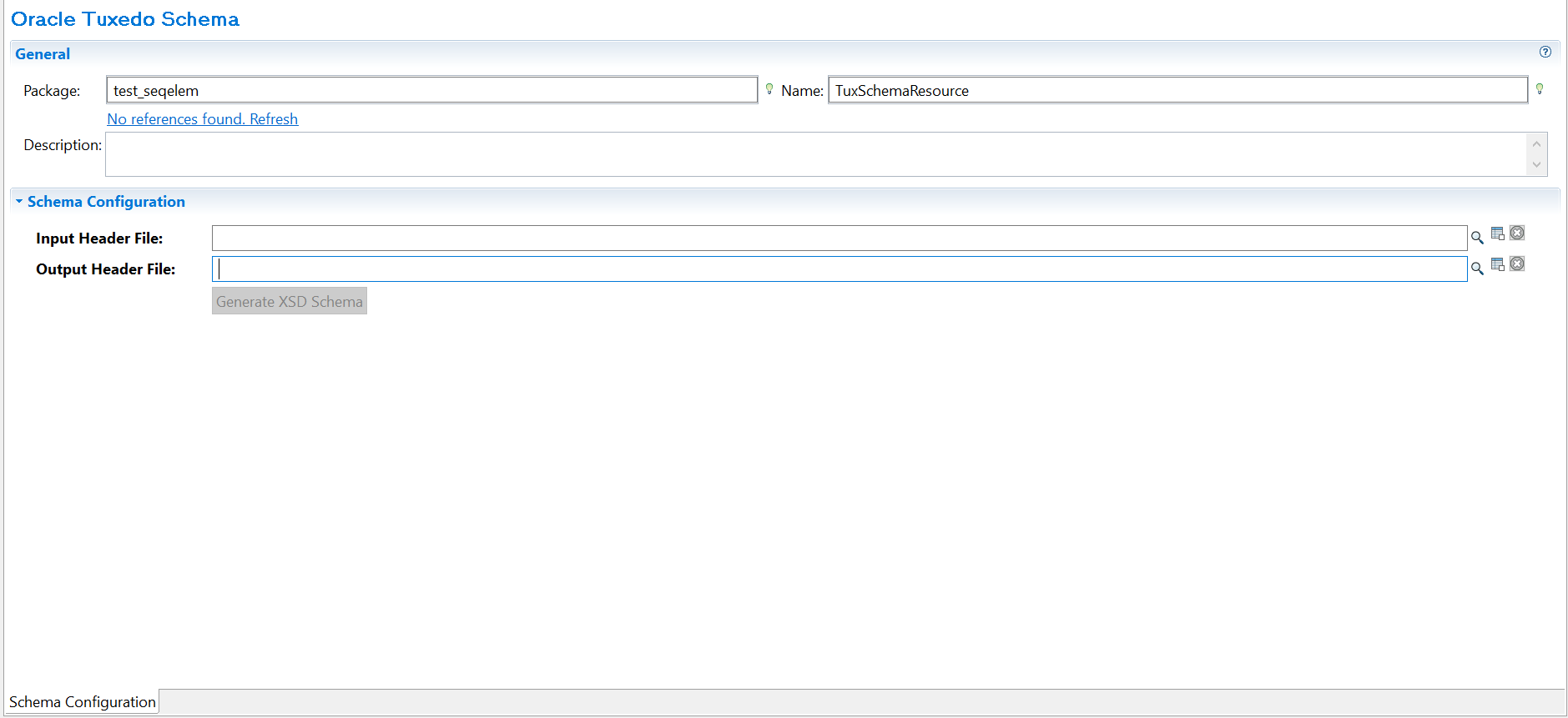Click the 'Description:' label
The height and width of the screenshot is (718, 1568).
63,145
